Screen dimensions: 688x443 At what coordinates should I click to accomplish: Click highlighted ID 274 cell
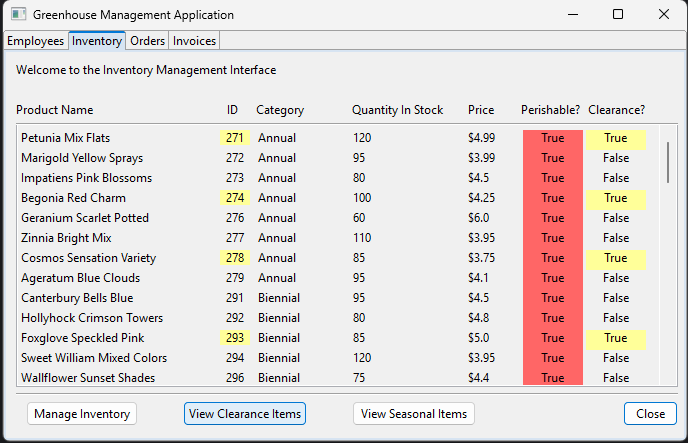(x=235, y=198)
